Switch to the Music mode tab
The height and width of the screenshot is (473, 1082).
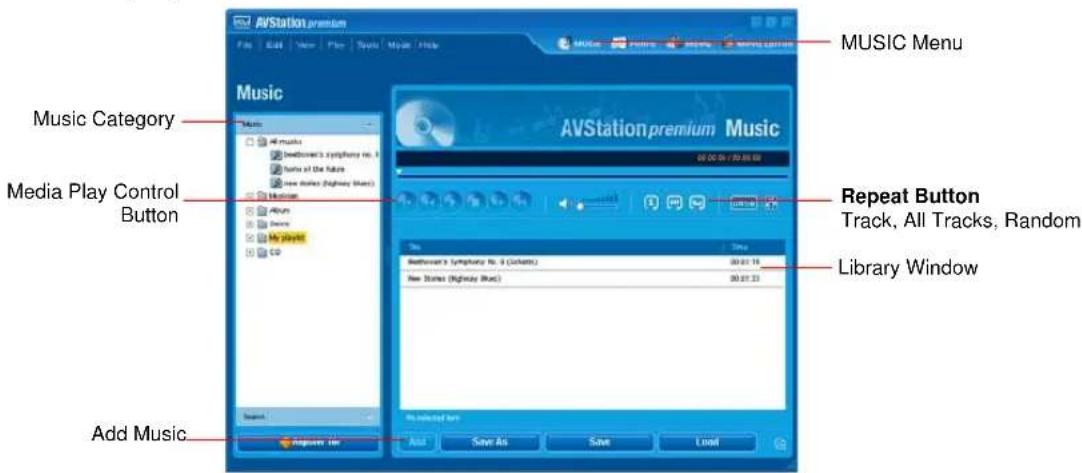pos(582,44)
